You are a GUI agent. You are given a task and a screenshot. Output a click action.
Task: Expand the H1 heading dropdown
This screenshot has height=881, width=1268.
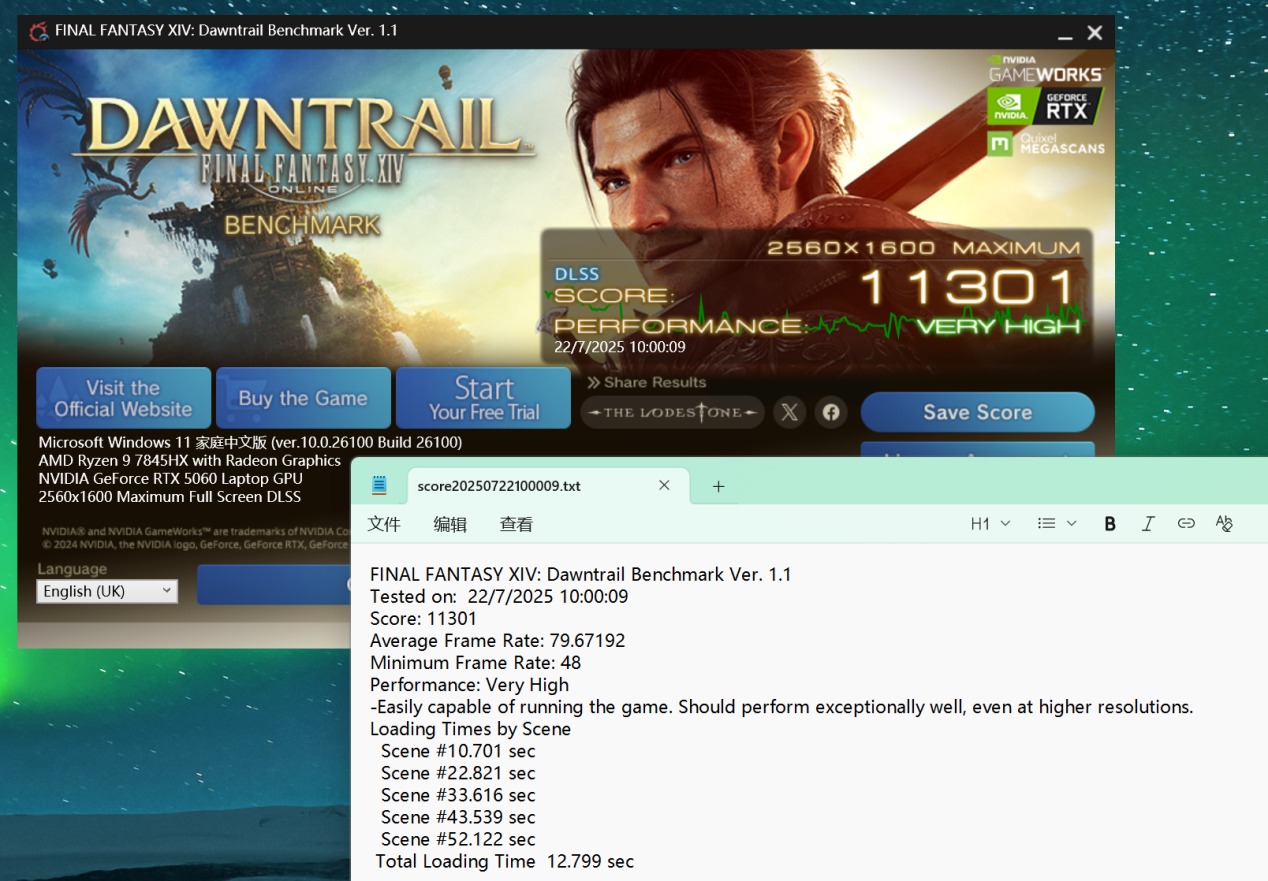pyautogui.click(x=991, y=523)
